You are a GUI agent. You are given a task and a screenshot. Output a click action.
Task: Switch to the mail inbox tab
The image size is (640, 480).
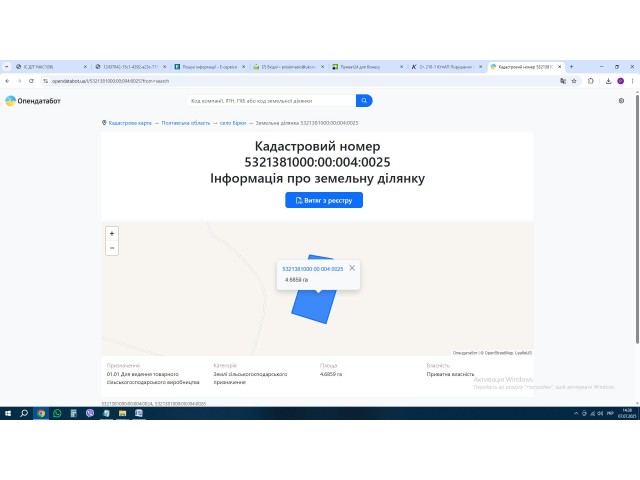click(287, 67)
